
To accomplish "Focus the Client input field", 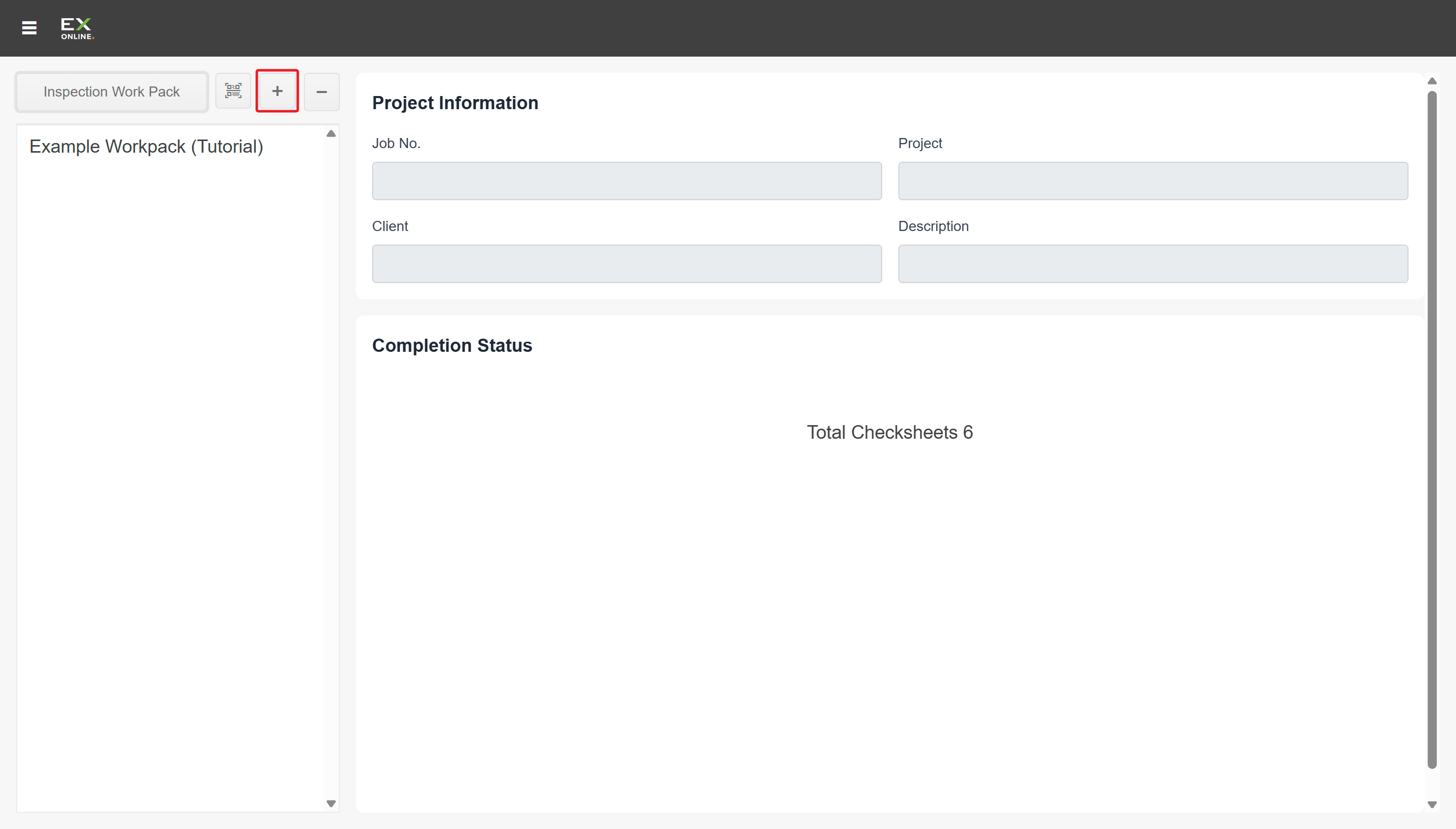I will [626, 264].
